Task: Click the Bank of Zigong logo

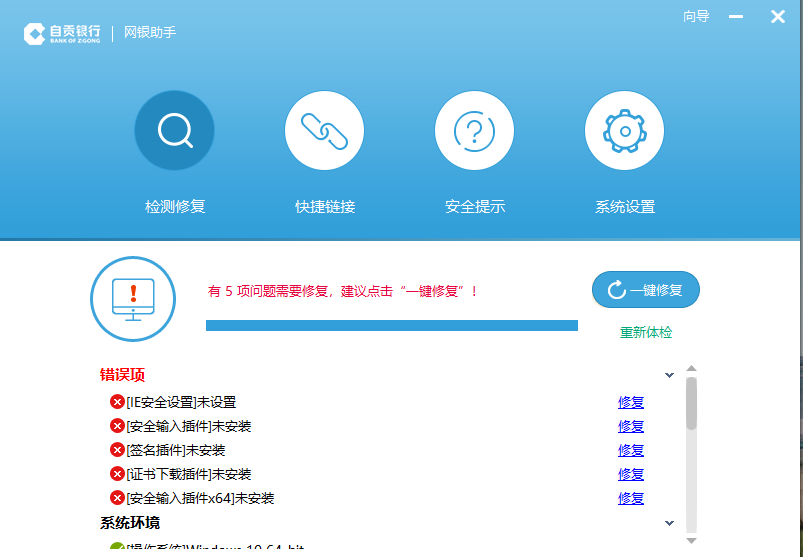Action: tap(62, 33)
